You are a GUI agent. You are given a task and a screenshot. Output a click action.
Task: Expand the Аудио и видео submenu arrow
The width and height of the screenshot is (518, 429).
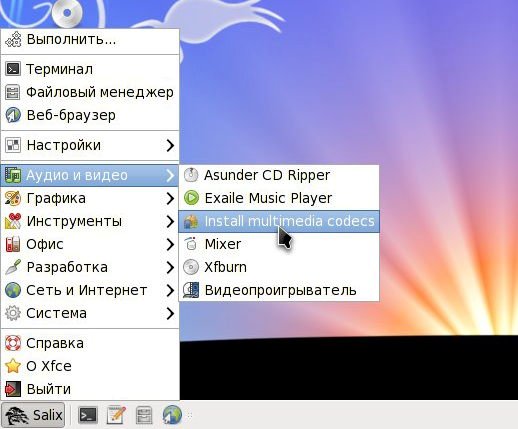170,175
